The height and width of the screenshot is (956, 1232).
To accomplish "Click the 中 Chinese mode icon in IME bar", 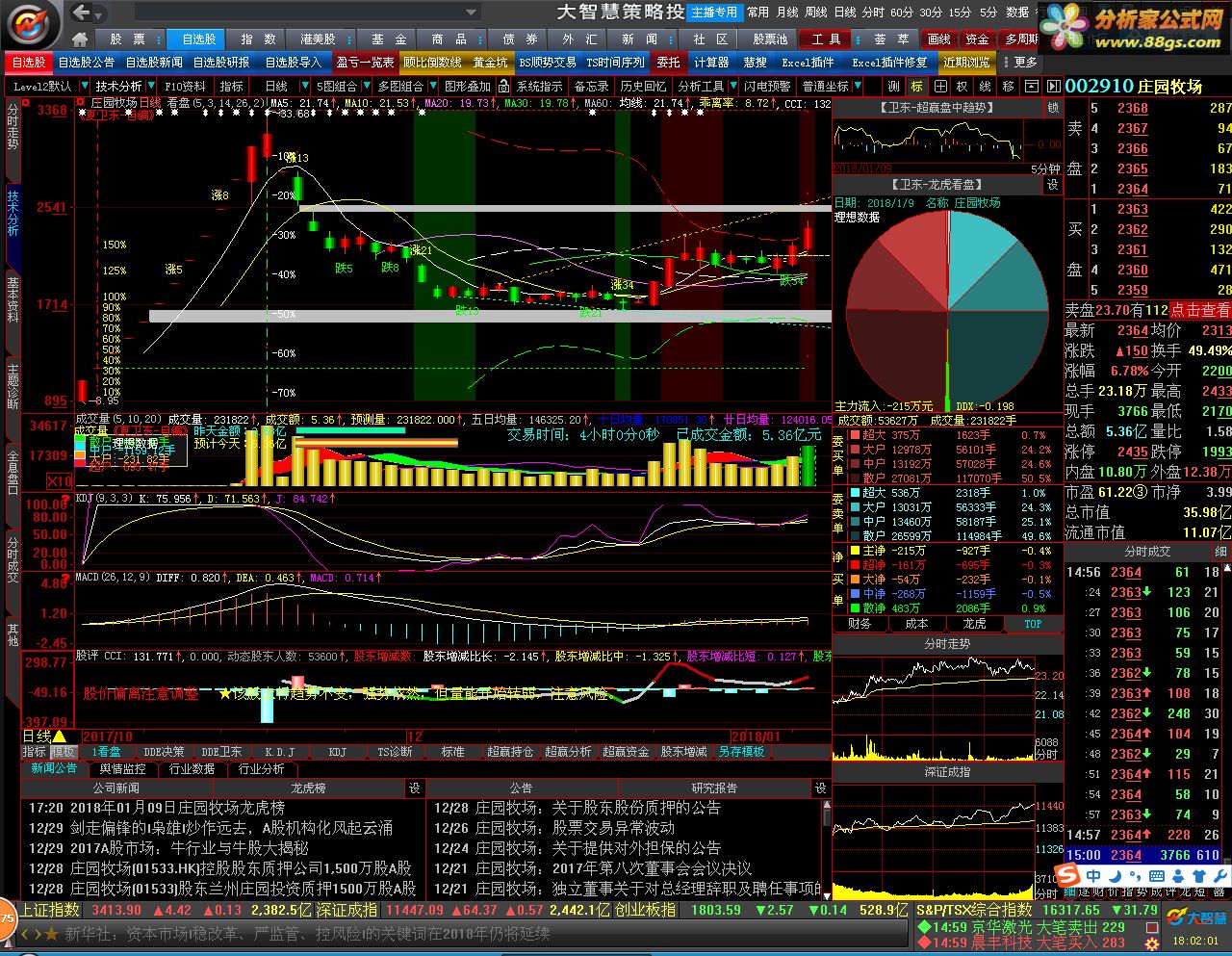I will click(1093, 875).
